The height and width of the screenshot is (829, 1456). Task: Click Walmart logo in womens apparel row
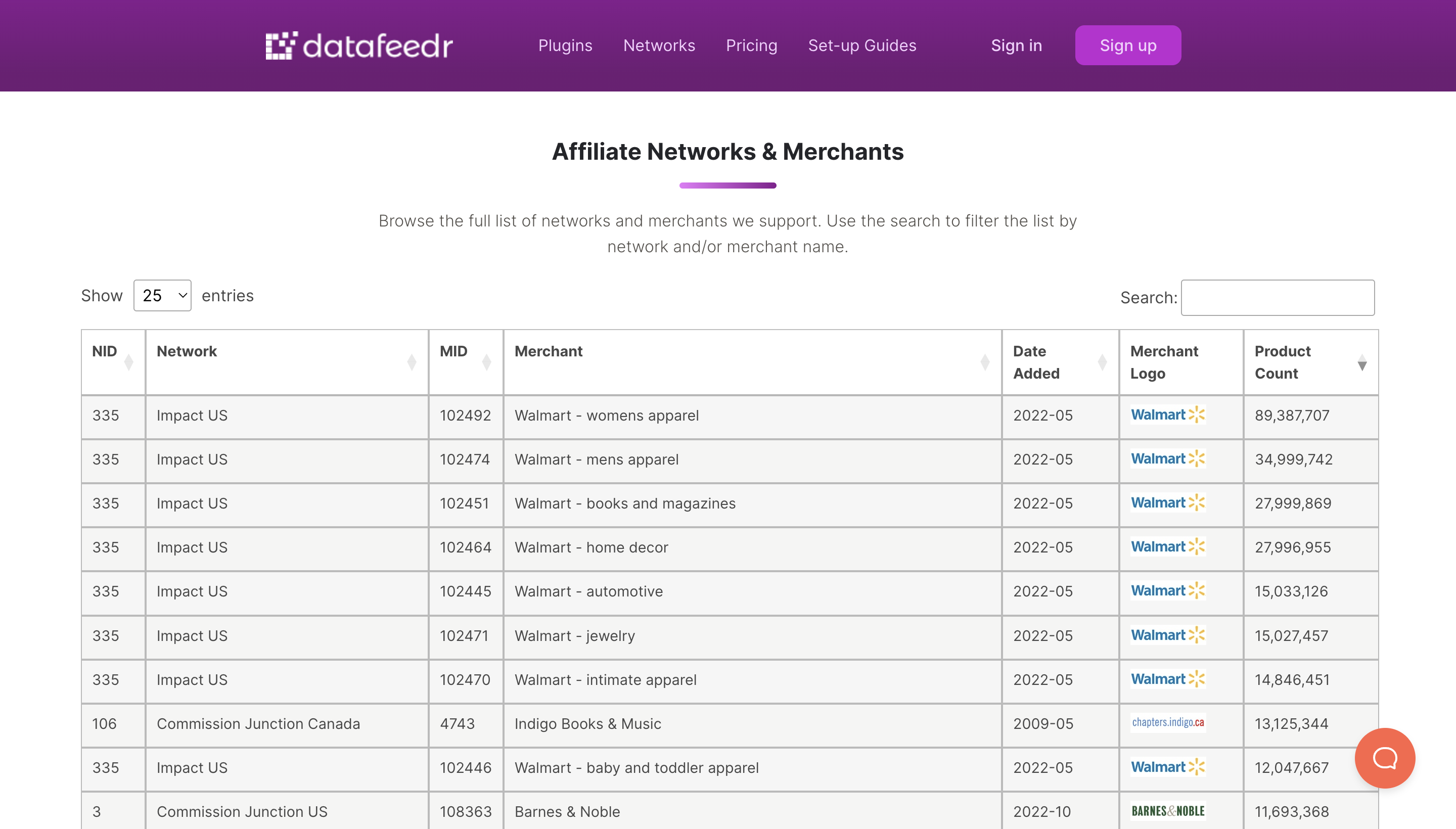(1167, 415)
